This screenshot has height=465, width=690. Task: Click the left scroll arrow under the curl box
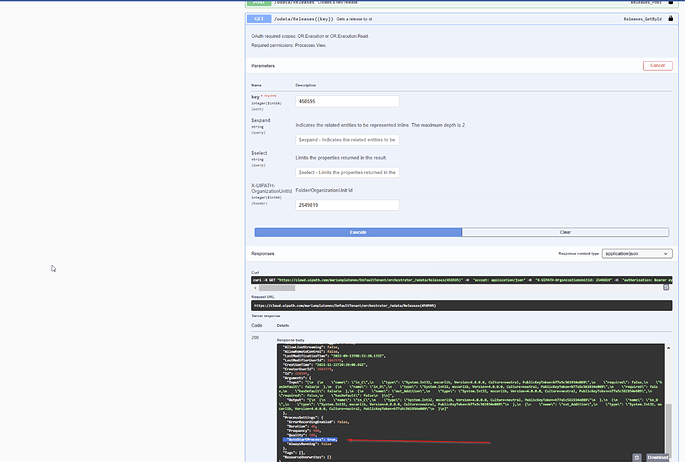(255, 288)
